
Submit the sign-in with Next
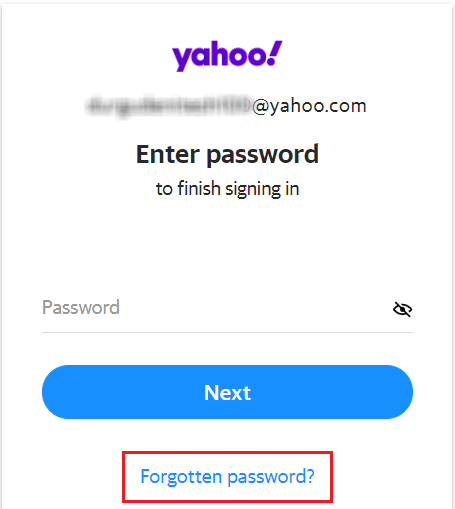[x=227, y=392]
